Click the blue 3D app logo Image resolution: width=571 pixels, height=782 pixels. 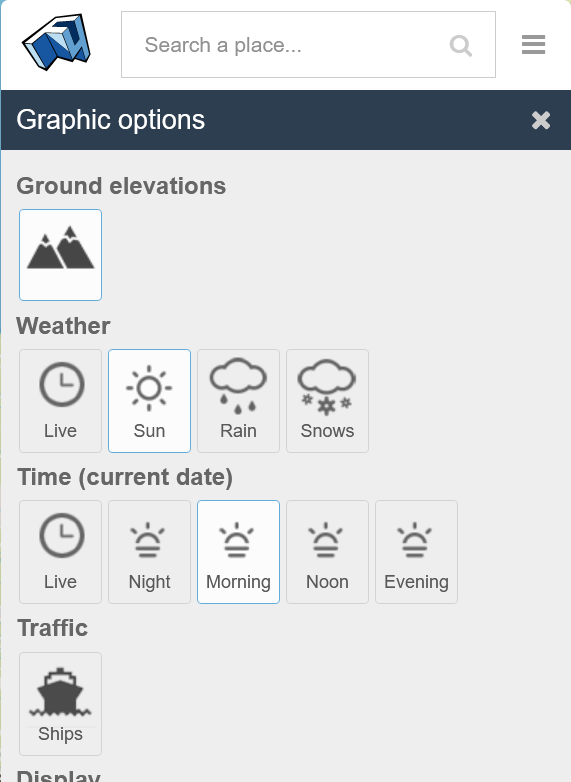56,42
